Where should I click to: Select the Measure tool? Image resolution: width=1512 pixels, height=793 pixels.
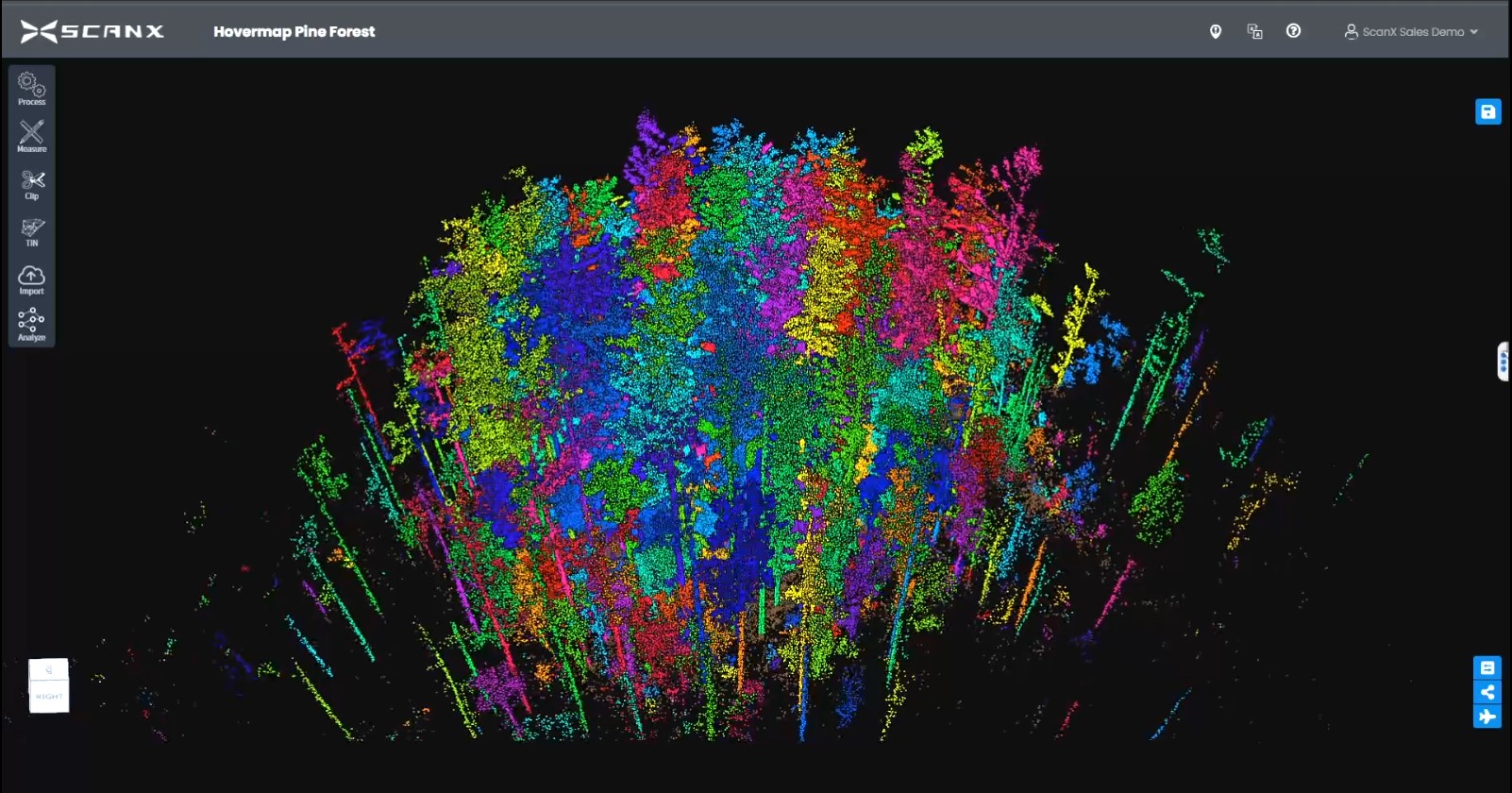tap(31, 136)
